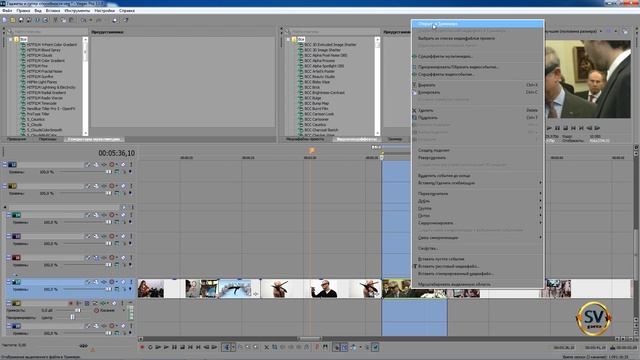Screen dimensions: 640x360
Task: Click Play in the timeline transport bar
Action: (166, 347)
